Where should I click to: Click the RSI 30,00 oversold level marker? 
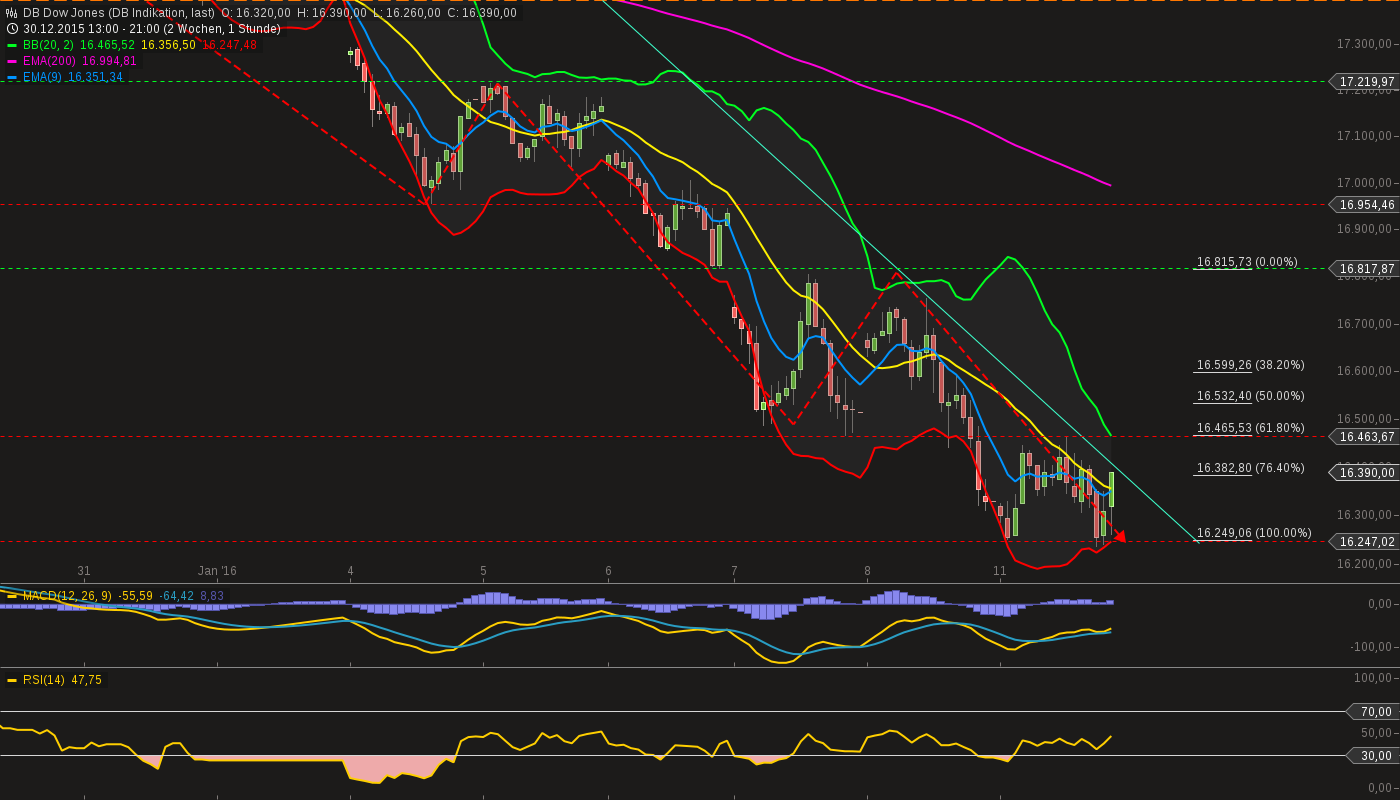[x=1372, y=756]
